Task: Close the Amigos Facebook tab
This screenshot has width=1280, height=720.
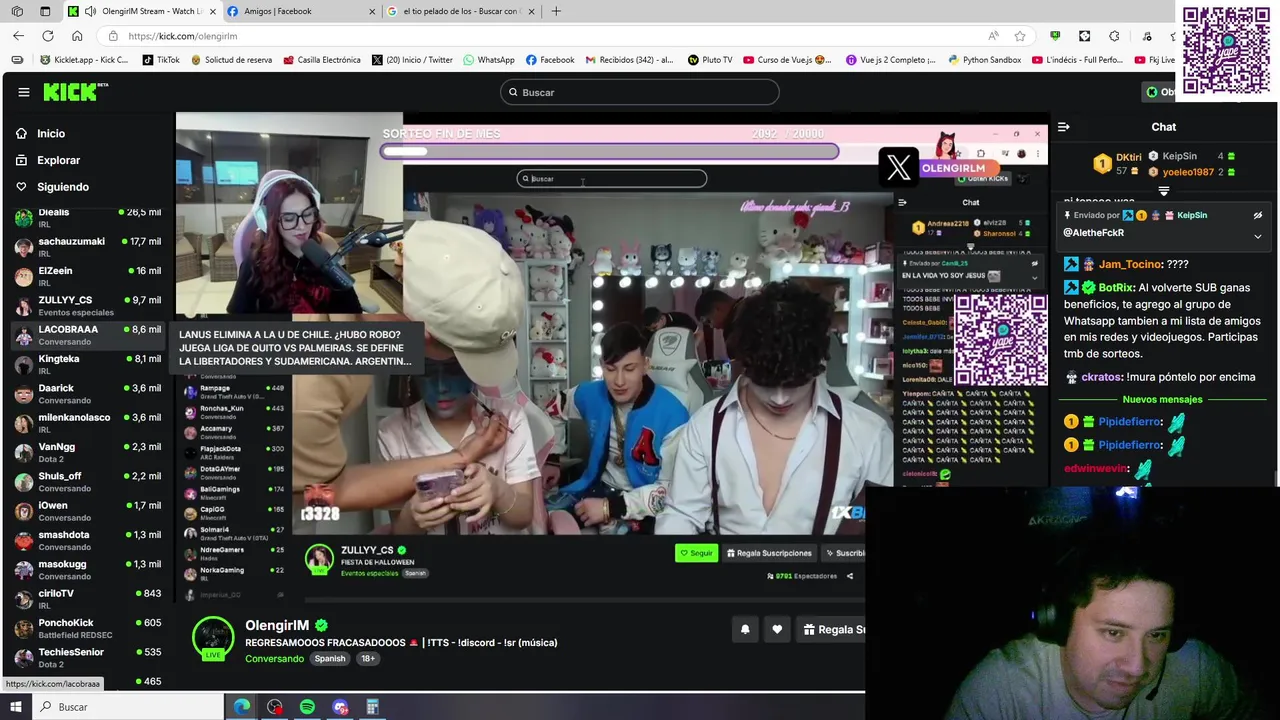Action: (372, 11)
